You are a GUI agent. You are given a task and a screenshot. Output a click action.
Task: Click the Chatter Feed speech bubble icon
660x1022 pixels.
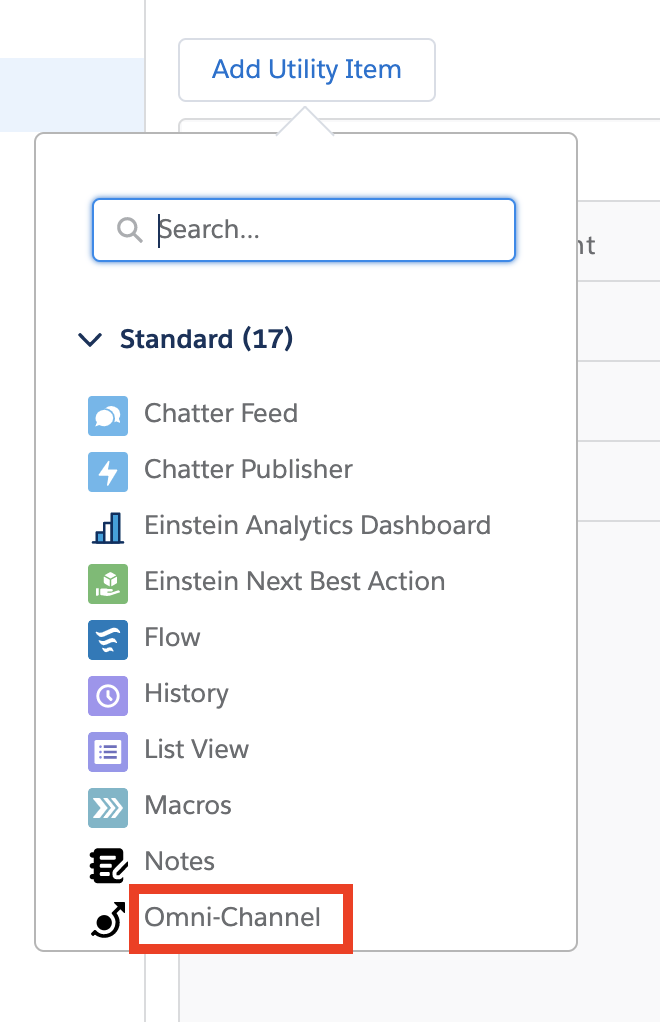click(108, 414)
